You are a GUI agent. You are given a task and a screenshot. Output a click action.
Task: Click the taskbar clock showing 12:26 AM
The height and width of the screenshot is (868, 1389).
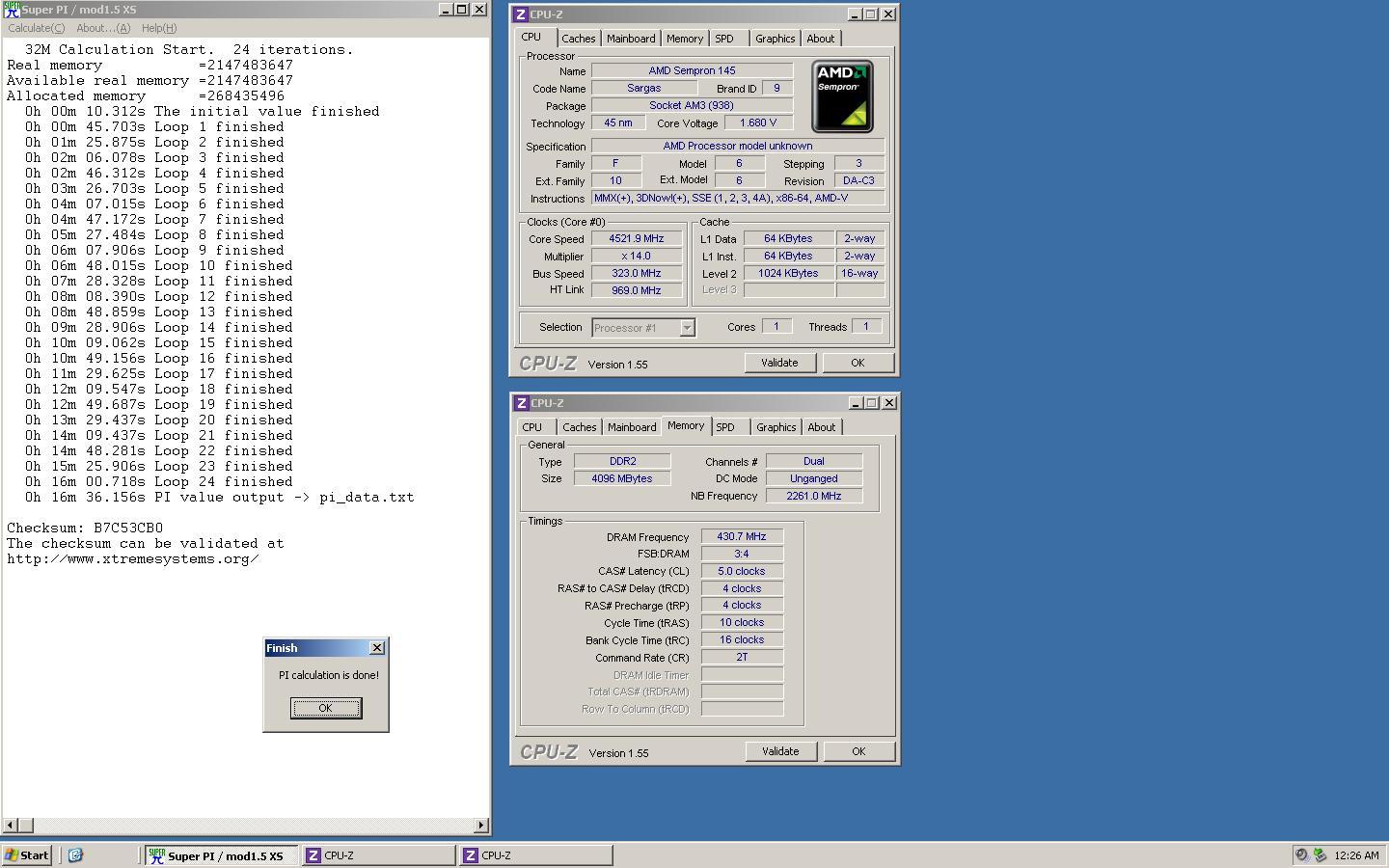click(1356, 855)
